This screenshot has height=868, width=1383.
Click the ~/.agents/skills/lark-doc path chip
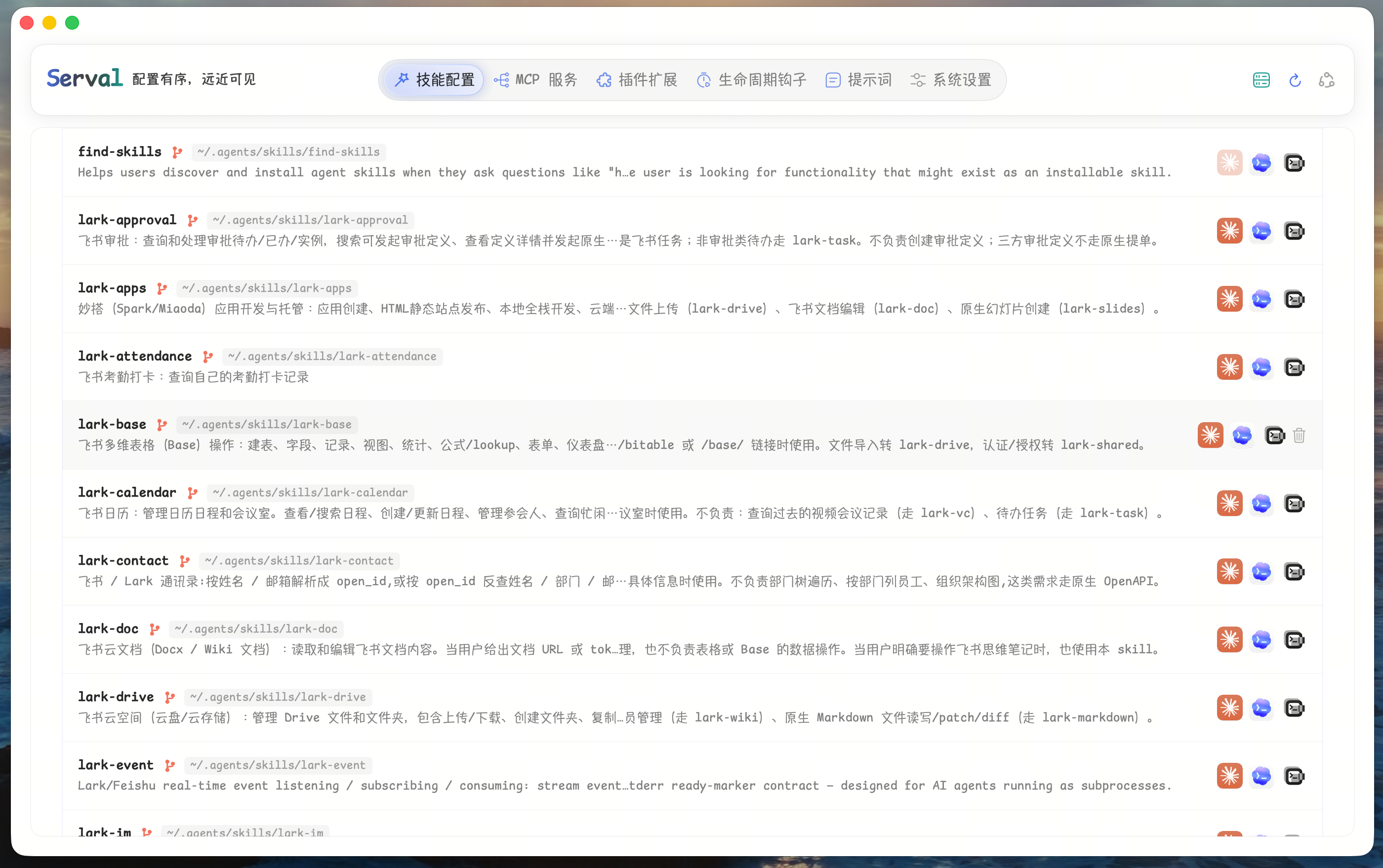[256, 629]
